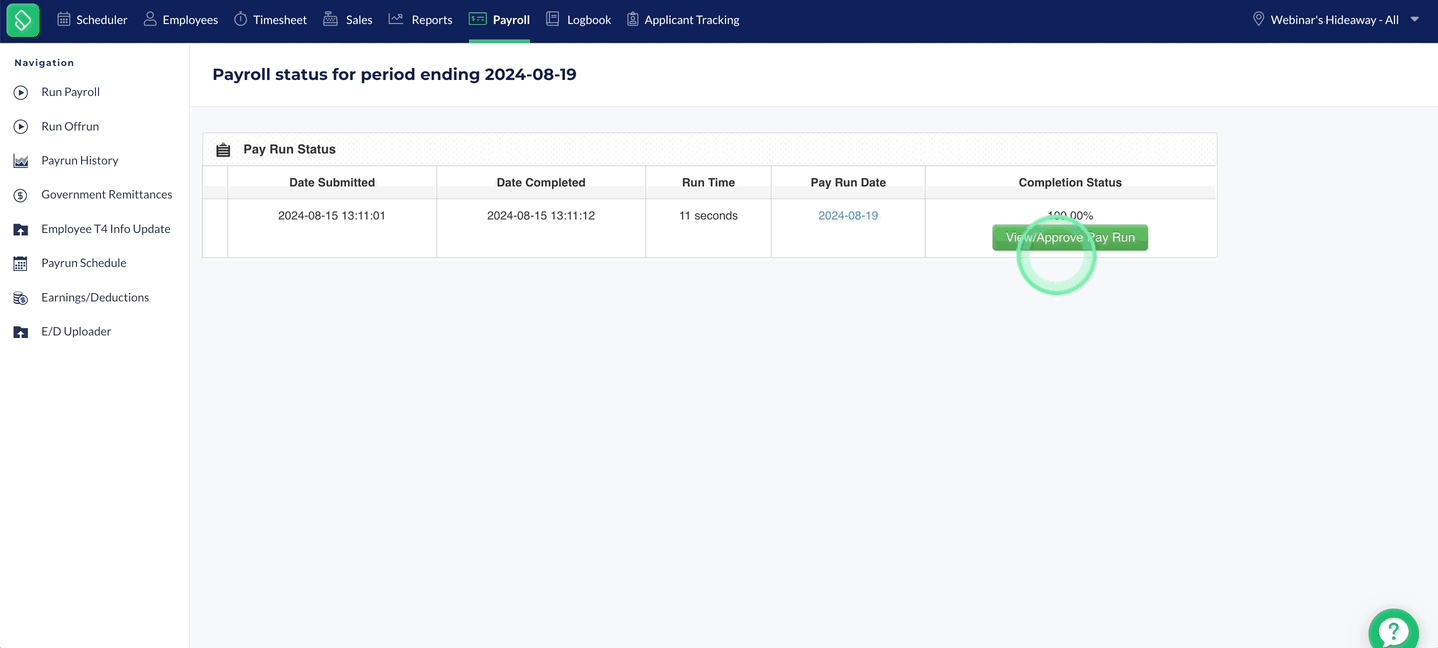Image resolution: width=1438 pixels, height=648 pixels.
Task: Click the green app logo icon
Action: (22, 19)
